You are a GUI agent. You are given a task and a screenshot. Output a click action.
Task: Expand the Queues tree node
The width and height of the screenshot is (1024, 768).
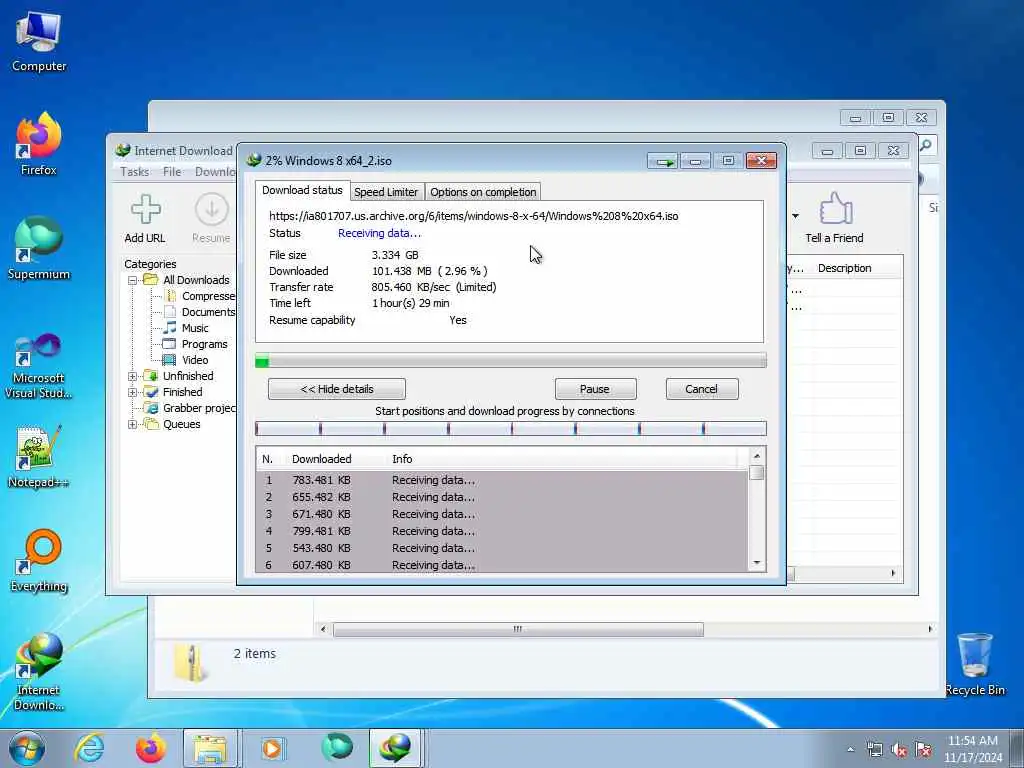[x=133, y=424]
